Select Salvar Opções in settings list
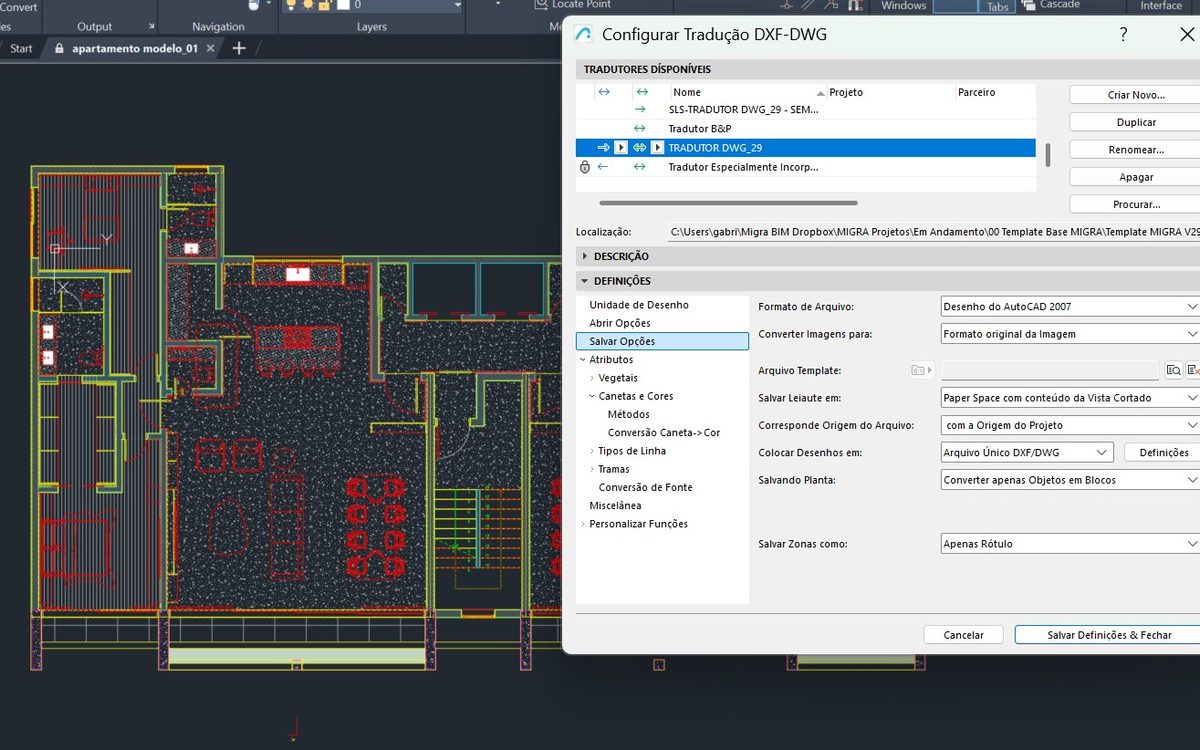Screen dimensions: 1200x750 pyautogui.click(x=662, y=342)
